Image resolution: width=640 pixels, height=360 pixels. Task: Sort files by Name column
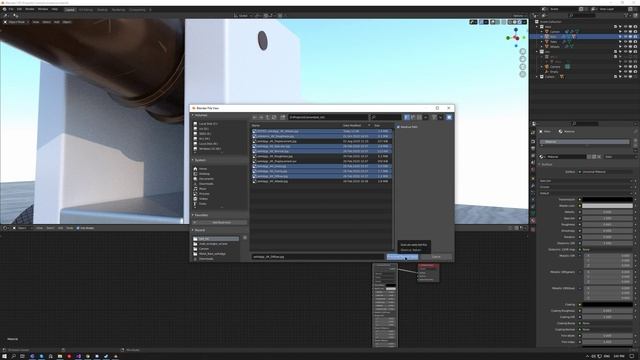(x=256, y=125)
